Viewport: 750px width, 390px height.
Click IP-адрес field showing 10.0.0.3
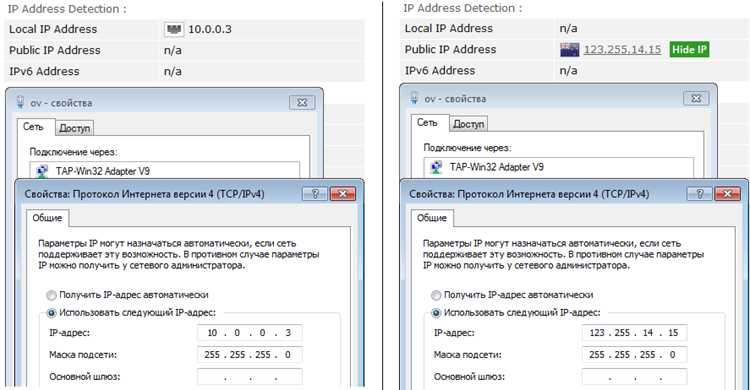tap(250, 333)
